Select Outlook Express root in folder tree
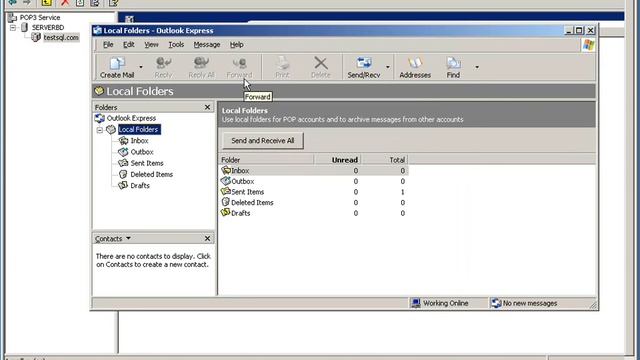Image resolution: width=640 pixels, height=360 pixels. 131,118
